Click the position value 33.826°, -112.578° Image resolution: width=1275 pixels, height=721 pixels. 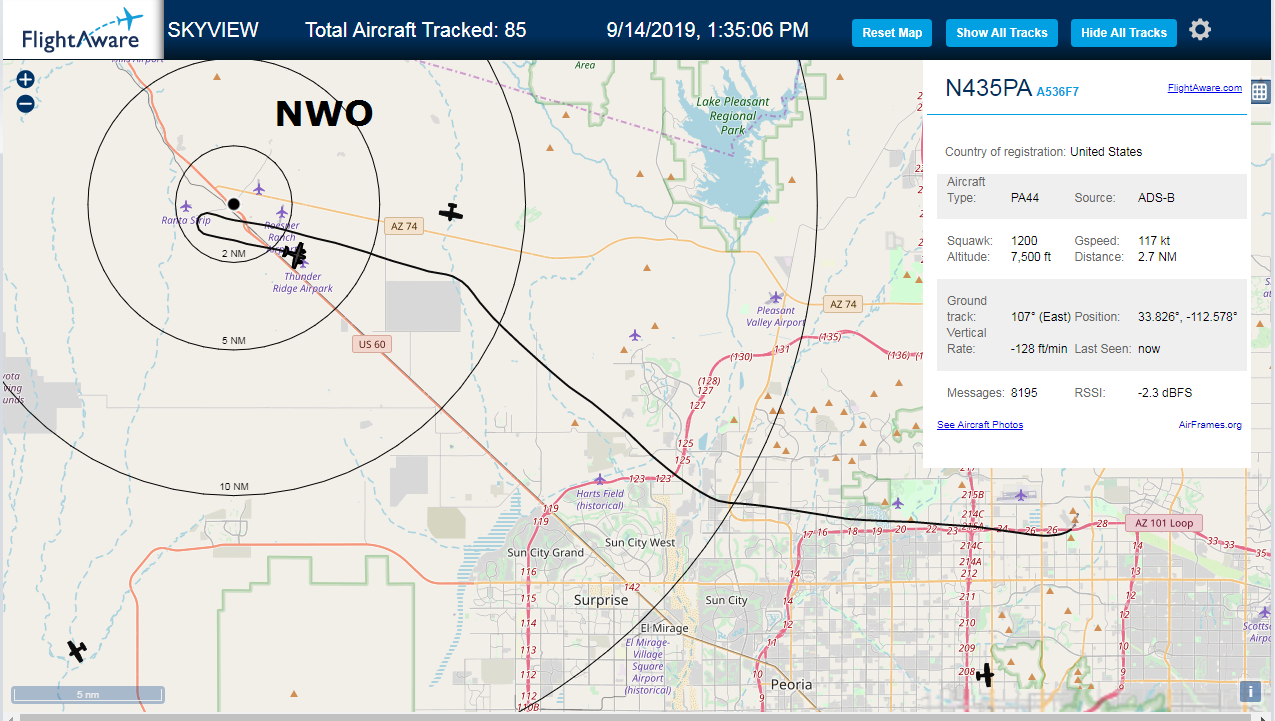click(1188, 317)
